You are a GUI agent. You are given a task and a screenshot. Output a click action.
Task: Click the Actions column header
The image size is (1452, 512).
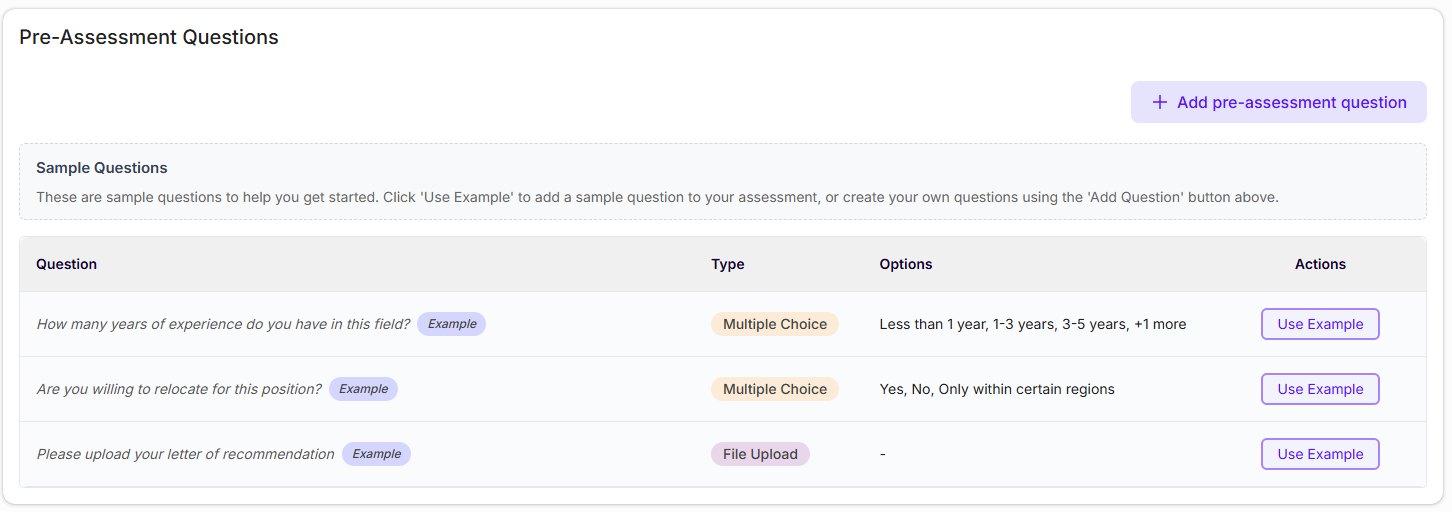click(x=1320, y=264)
